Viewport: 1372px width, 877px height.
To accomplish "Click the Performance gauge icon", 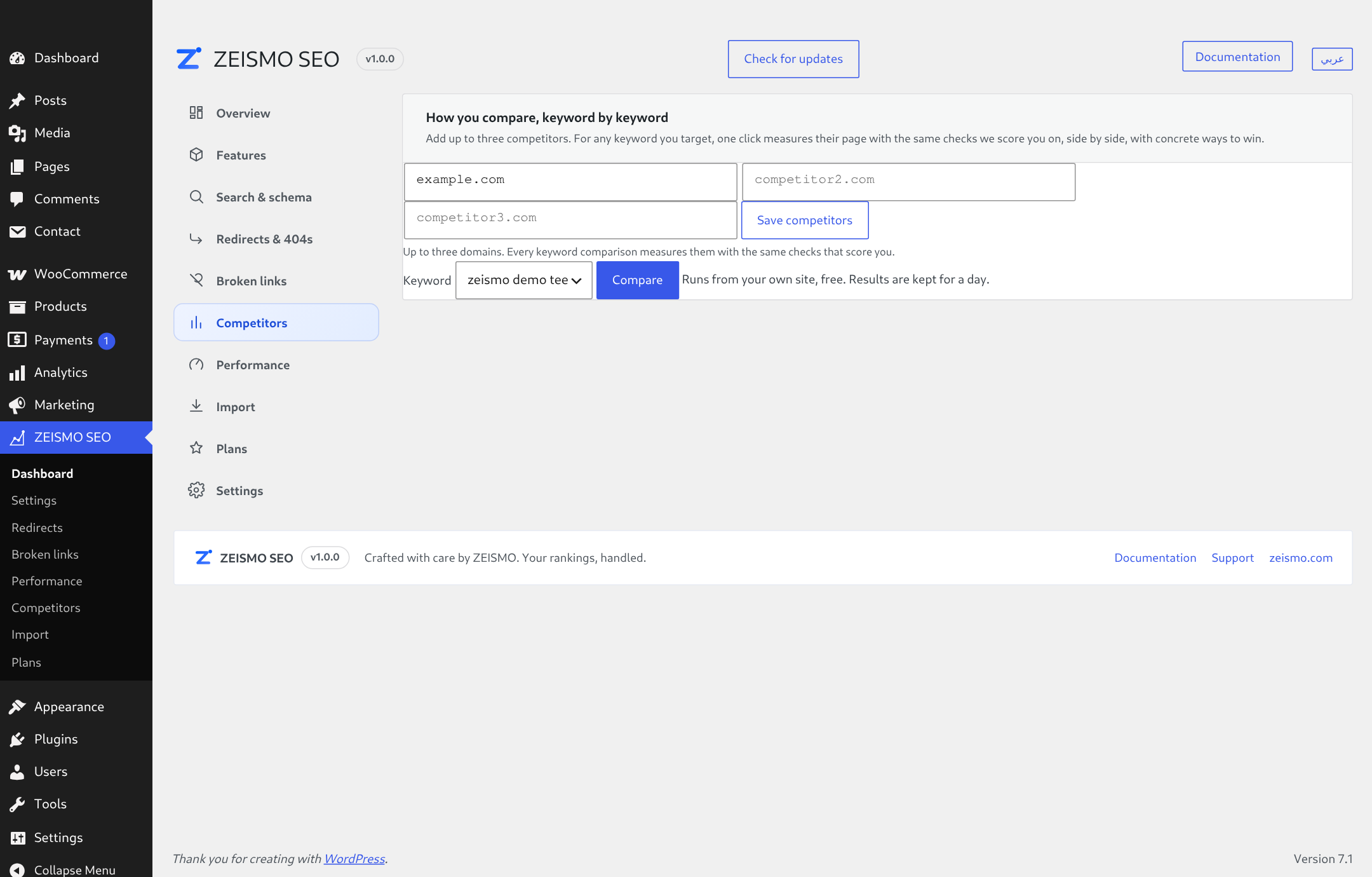I will (196, 364).
